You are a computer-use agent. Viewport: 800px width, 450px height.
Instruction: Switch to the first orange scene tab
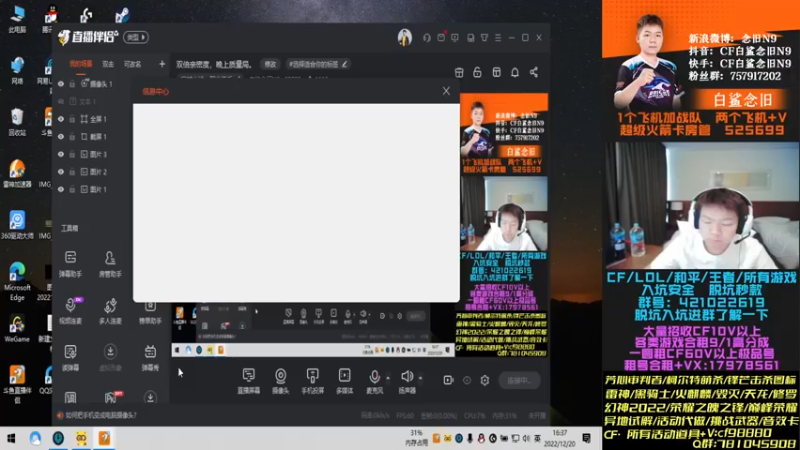coord(81,64)
